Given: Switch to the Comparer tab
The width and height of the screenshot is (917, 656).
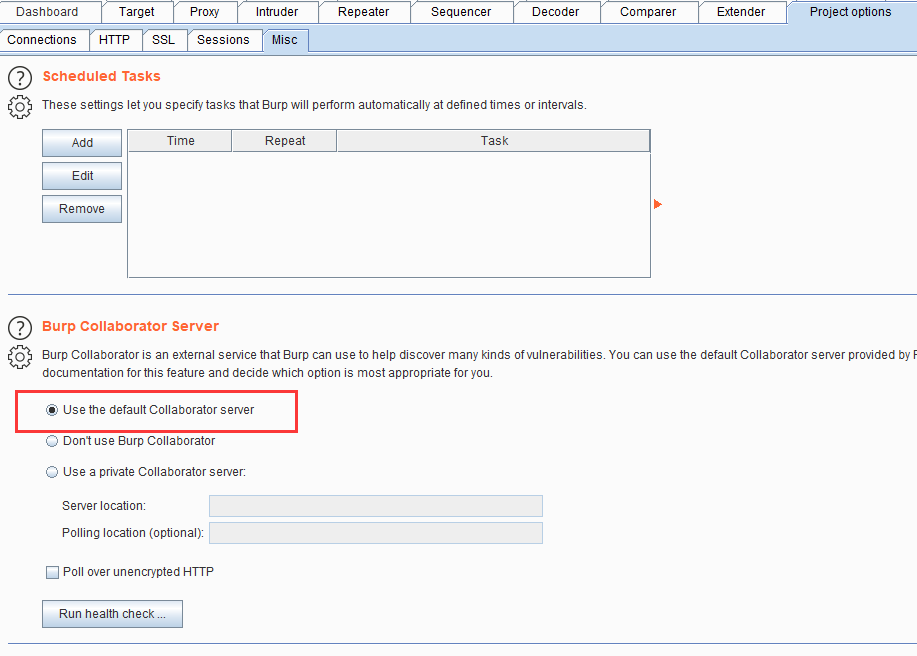Looking at the screenshot, I should [x=648, y=12].
